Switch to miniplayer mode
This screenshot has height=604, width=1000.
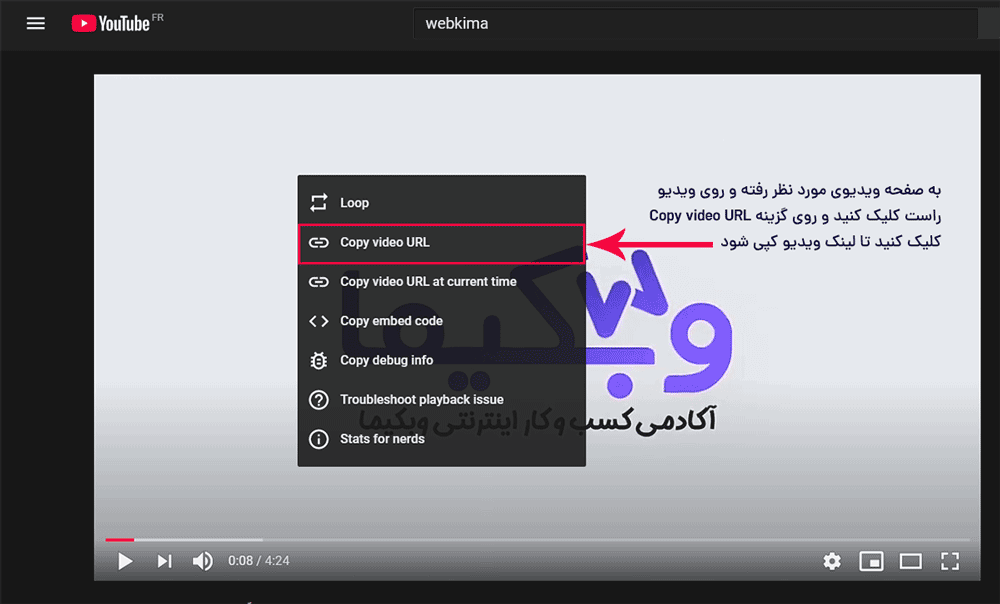(871, 561)
